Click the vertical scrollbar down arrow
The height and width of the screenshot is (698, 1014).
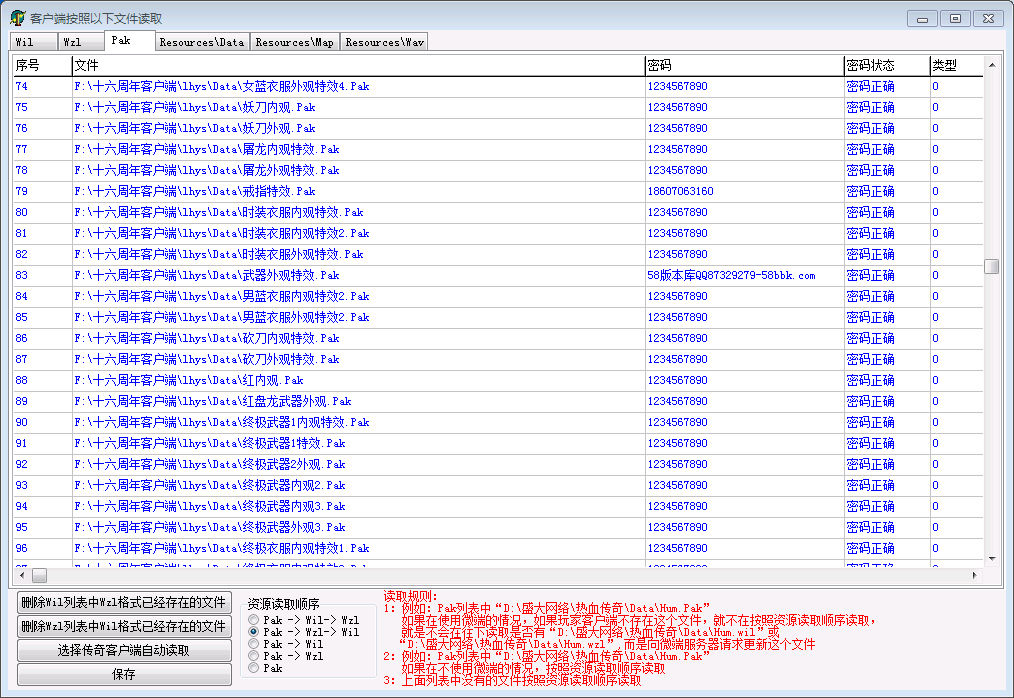(x=991, y=558)
